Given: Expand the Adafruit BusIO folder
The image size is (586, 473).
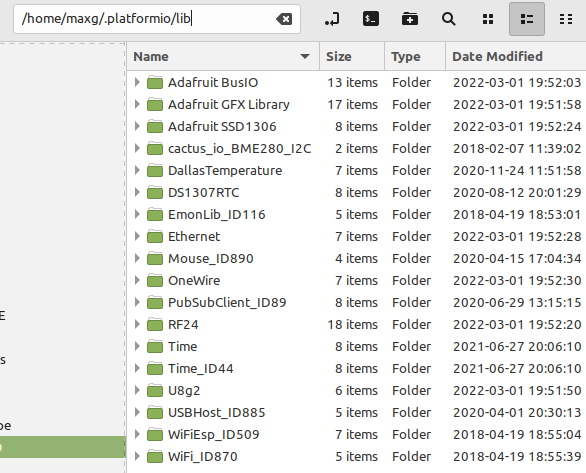Looking at the screenshot, I should pyautogui.click(x=137, y=82).
